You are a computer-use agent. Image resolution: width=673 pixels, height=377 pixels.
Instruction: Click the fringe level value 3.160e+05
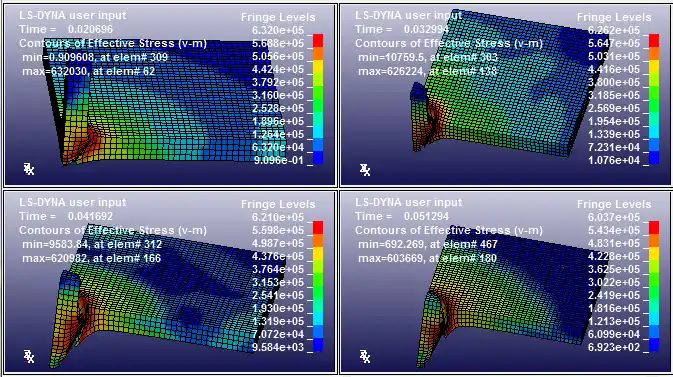tap(278, 95)
